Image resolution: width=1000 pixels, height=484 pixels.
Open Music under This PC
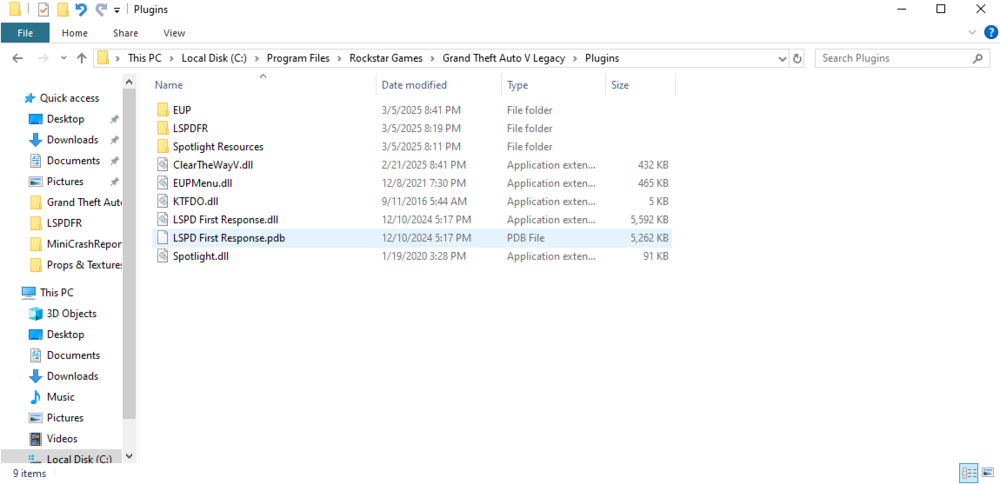coord(61,397)
